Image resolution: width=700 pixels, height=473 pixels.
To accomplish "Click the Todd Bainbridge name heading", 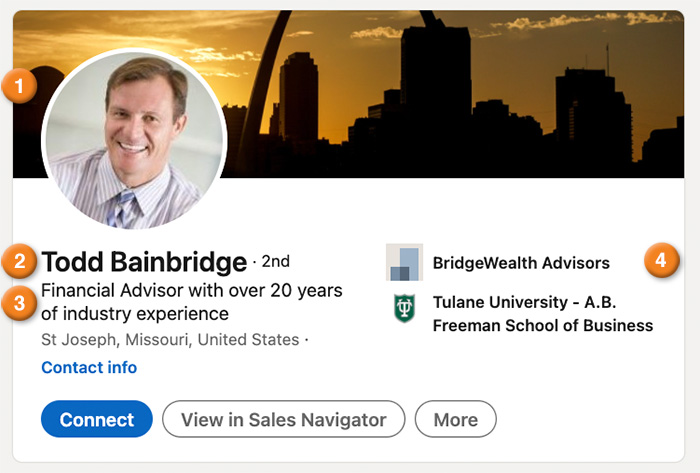I will coord(144,263).
